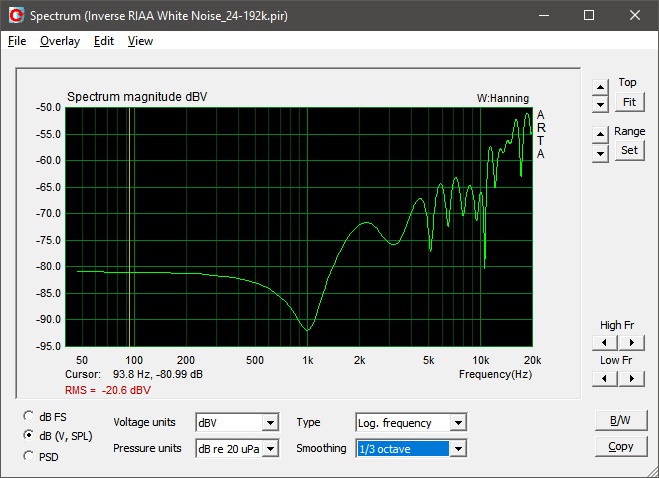Increase range with Range up arrow
Image resolution: width=659 pixels, height=478 pixels.
pos(600,135)
